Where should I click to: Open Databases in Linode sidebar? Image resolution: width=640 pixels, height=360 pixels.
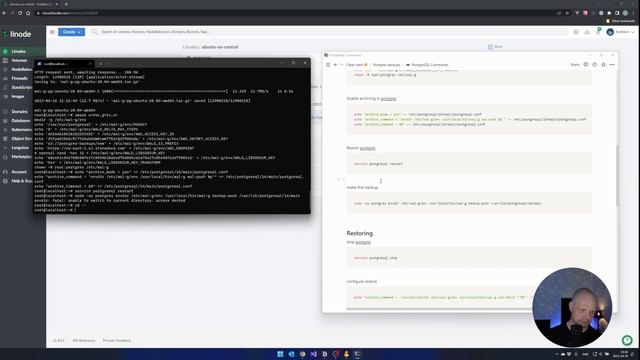pos(21,120)
